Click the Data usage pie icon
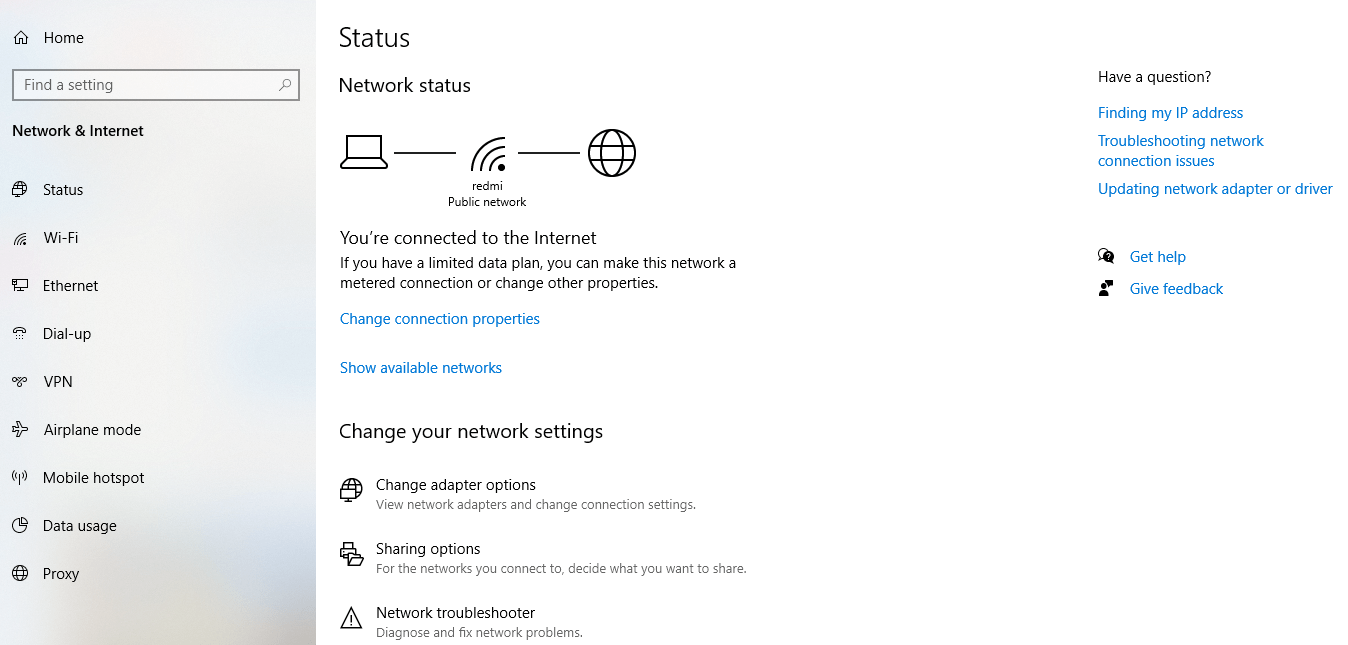This screenshot has width=1348, height=645. 20,526
